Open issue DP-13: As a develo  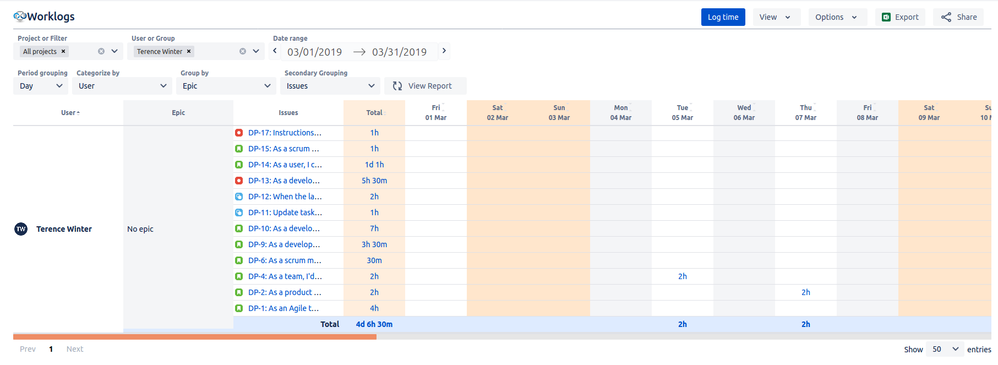pyautogui.click(x=285, y=181)
